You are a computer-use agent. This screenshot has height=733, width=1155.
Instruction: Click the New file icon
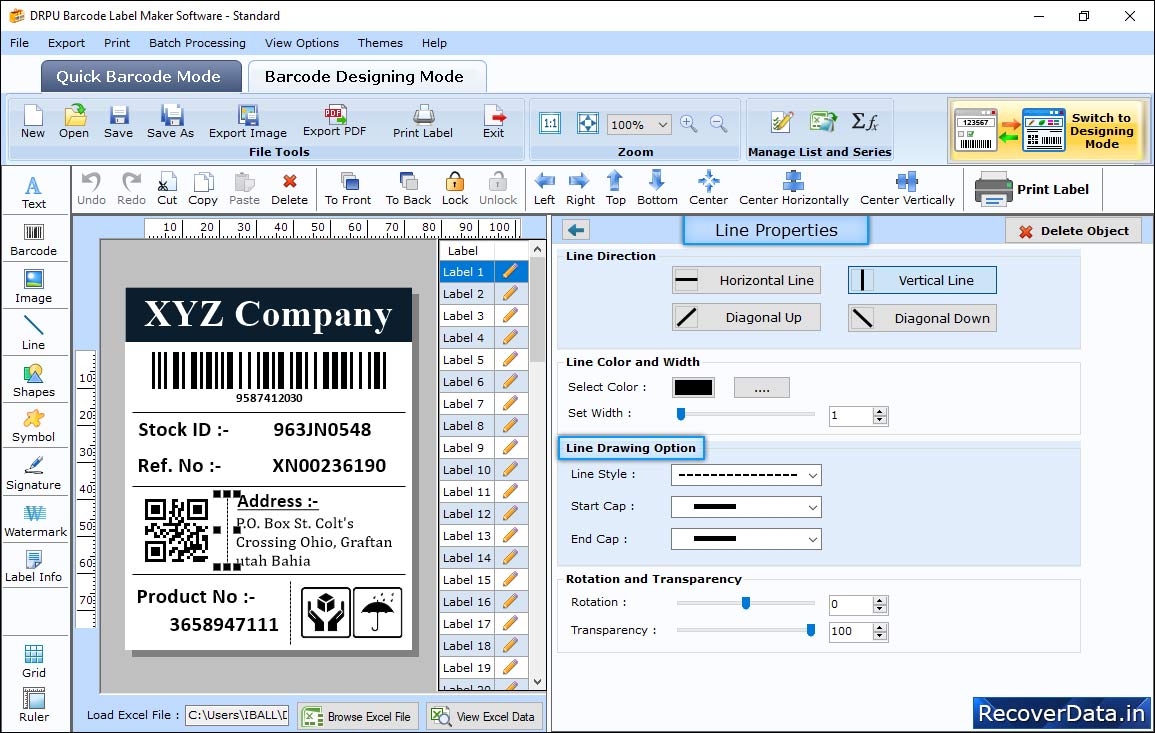pyautogui.click(x=32, y=121)
